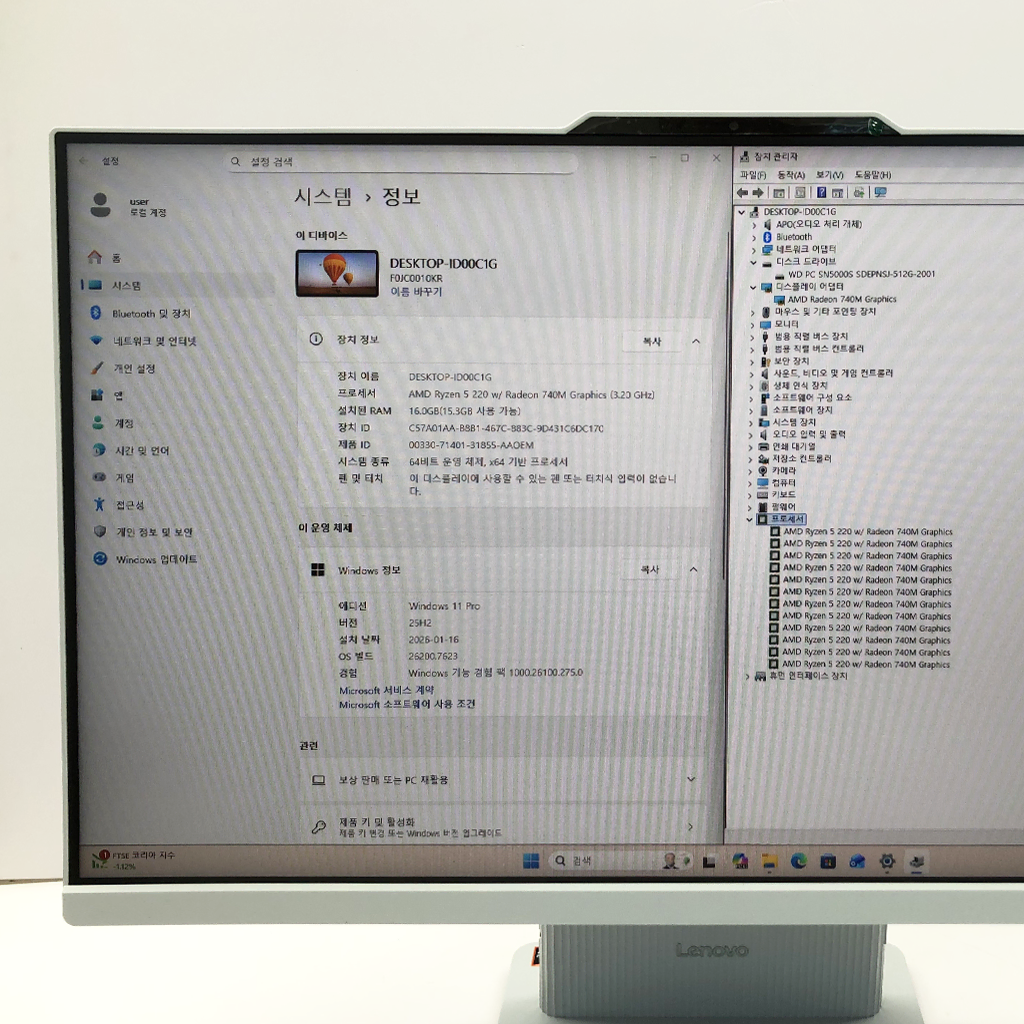Expand 네트워크 어댑터 node in Device Manager
This screenshot has width=1024, height=1024.
[x=754, y=249]
